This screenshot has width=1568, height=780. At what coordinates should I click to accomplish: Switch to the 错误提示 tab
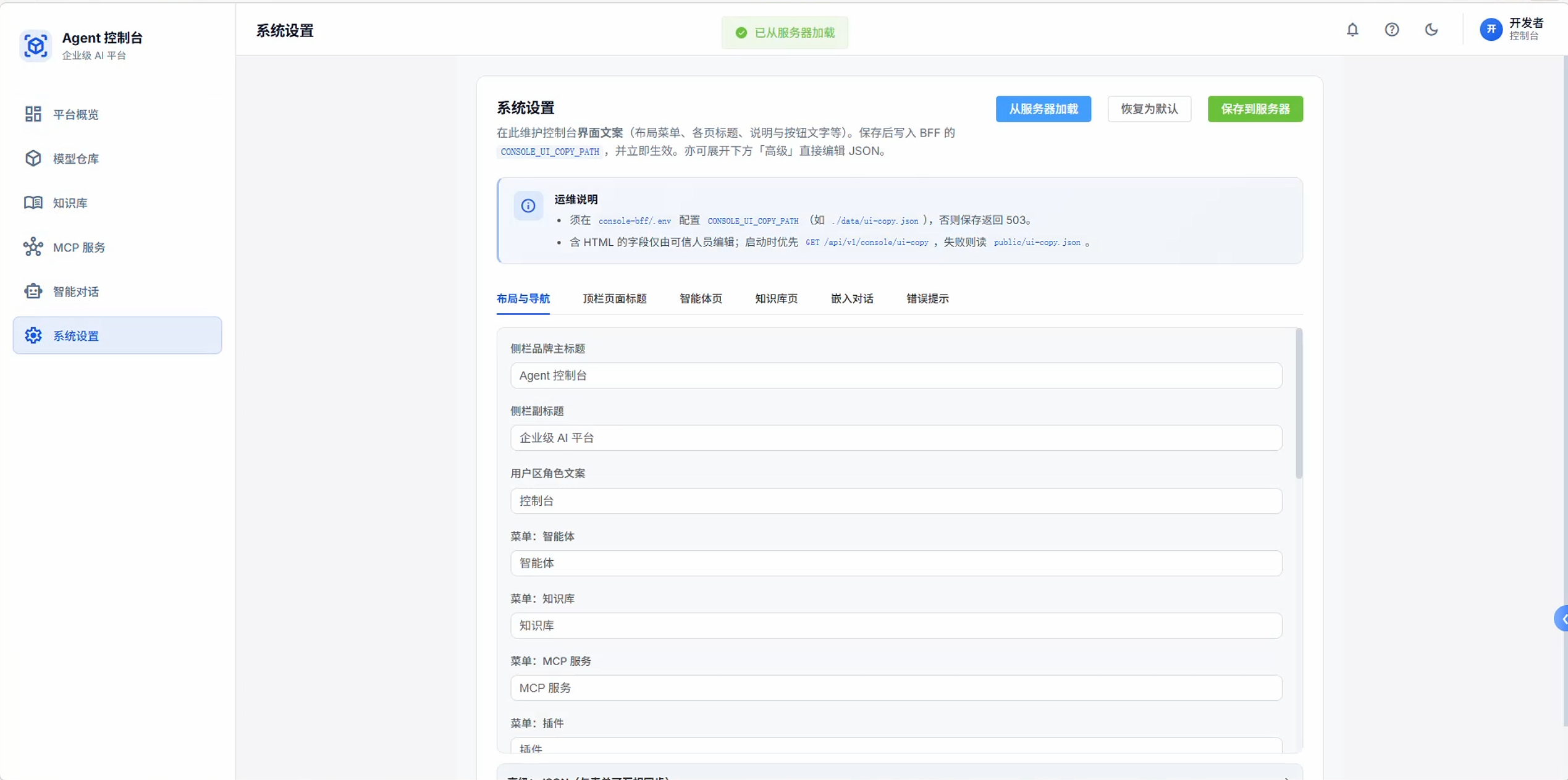pyautogui.click(x=926, y=298)
